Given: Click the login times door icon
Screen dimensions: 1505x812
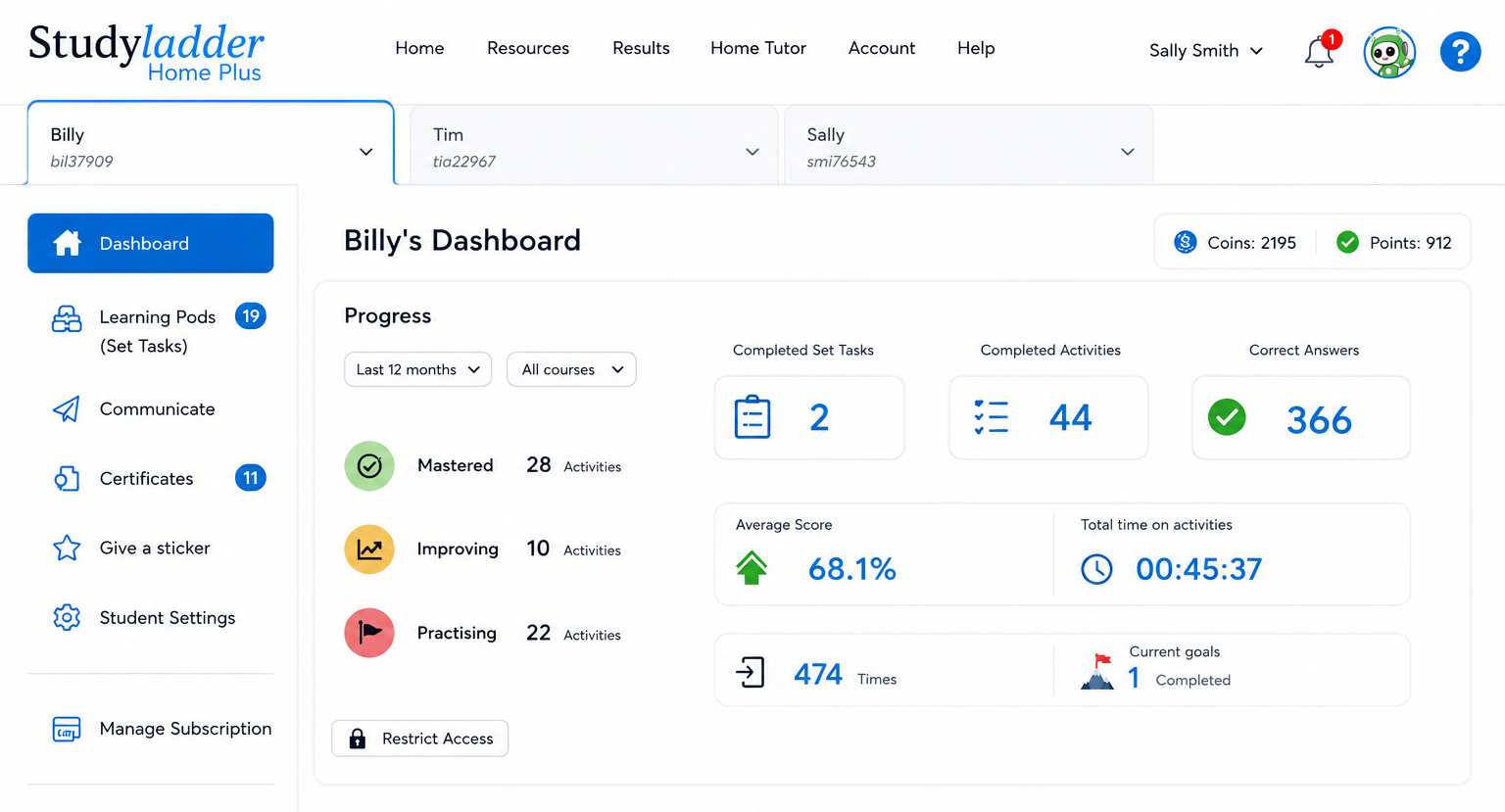Looking at the screenshot, I should point(750,673).
